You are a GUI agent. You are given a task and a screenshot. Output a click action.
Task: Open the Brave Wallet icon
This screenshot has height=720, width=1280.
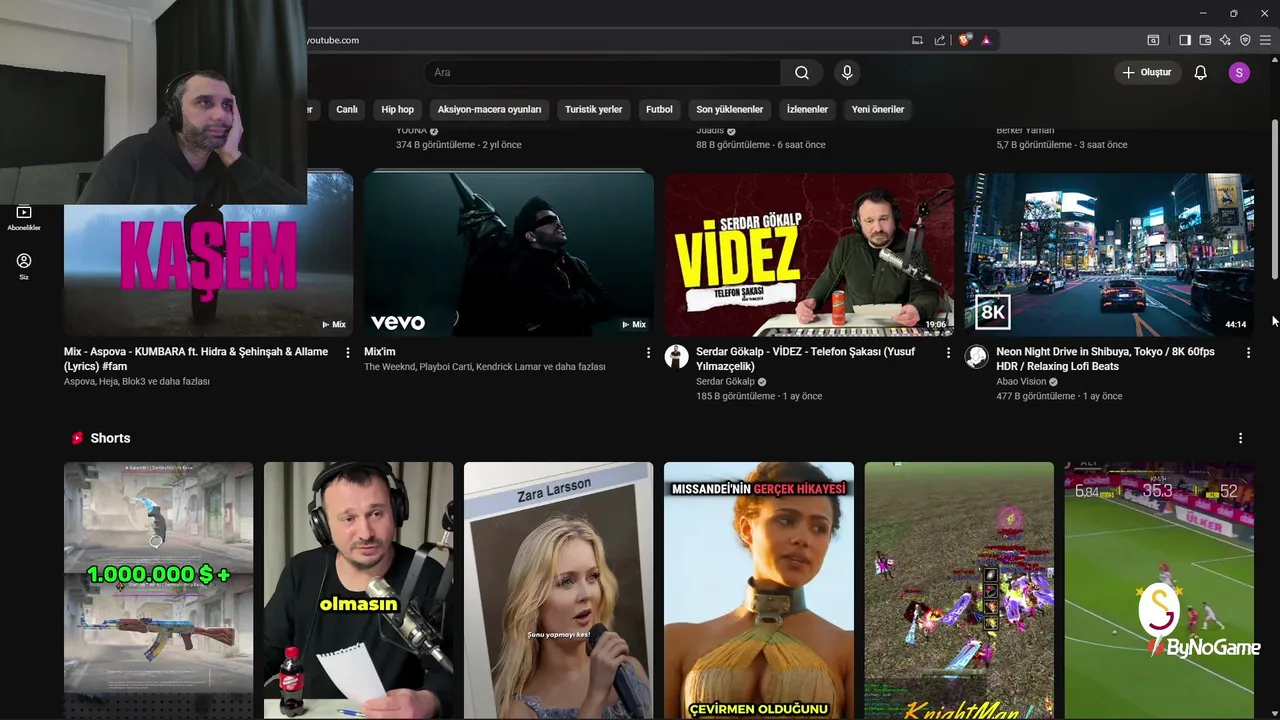pyautogui.click(x=1205, y=40)
